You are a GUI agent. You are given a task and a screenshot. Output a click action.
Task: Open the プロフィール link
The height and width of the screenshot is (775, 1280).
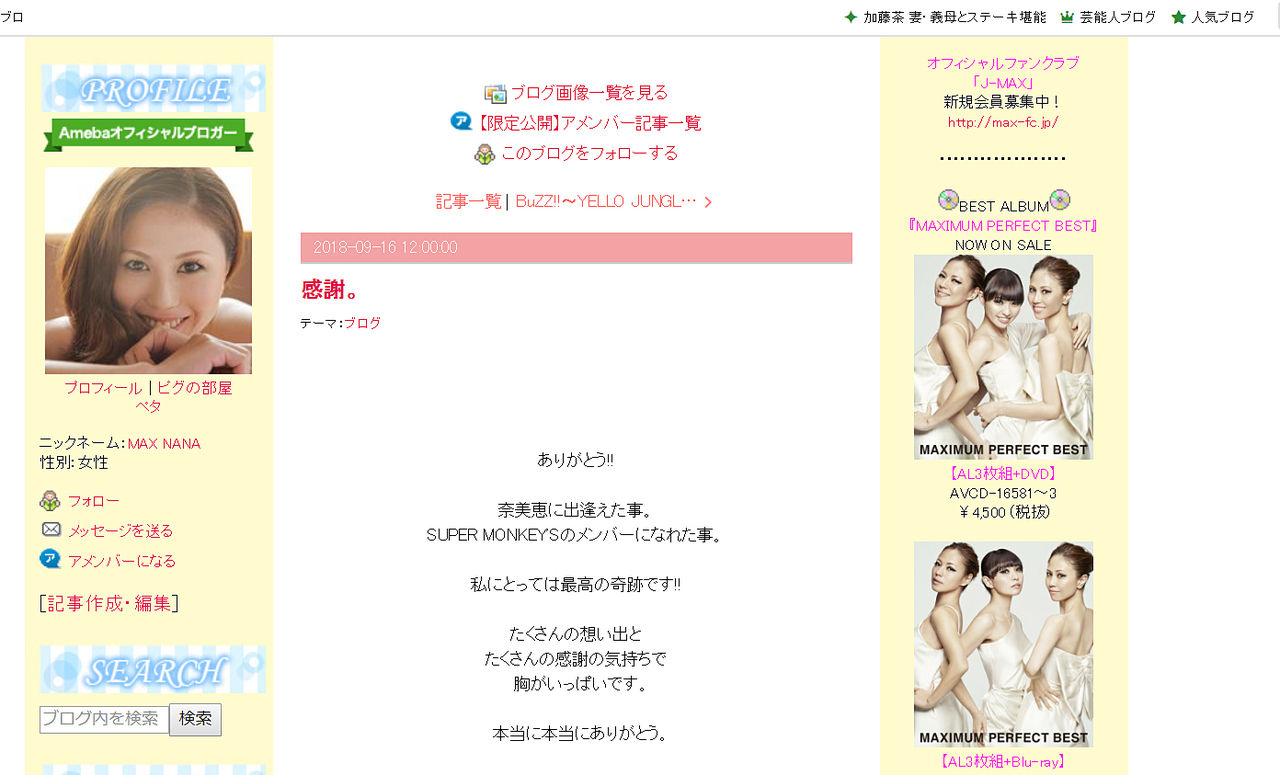(x=103, y=388)
